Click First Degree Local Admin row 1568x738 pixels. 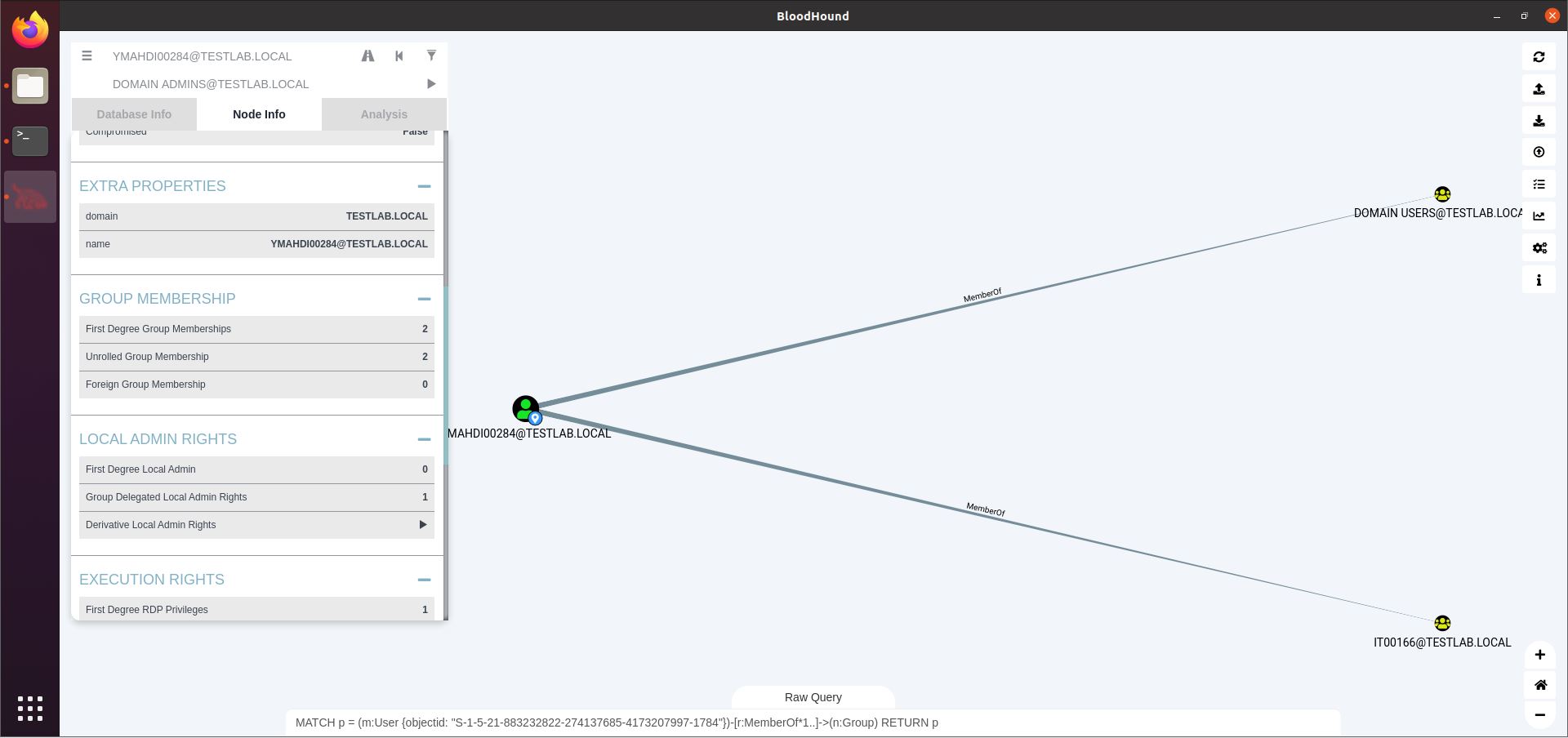pos(256,469)
